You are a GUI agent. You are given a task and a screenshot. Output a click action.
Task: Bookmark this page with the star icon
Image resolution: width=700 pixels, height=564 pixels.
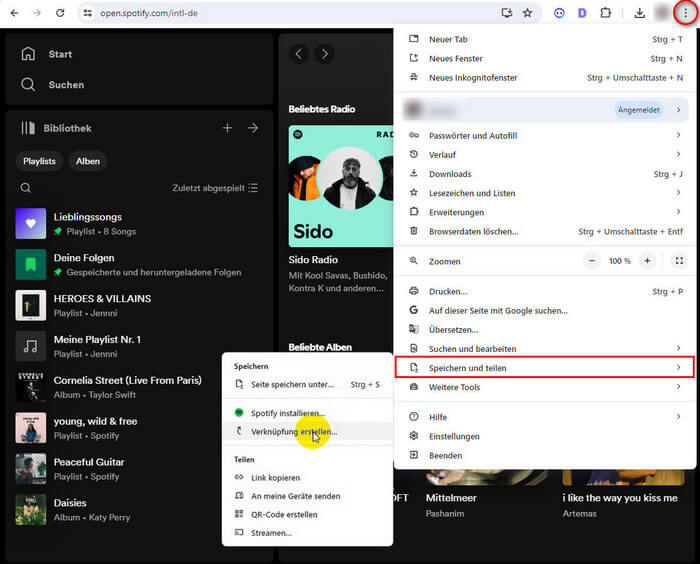click(527, 13)
